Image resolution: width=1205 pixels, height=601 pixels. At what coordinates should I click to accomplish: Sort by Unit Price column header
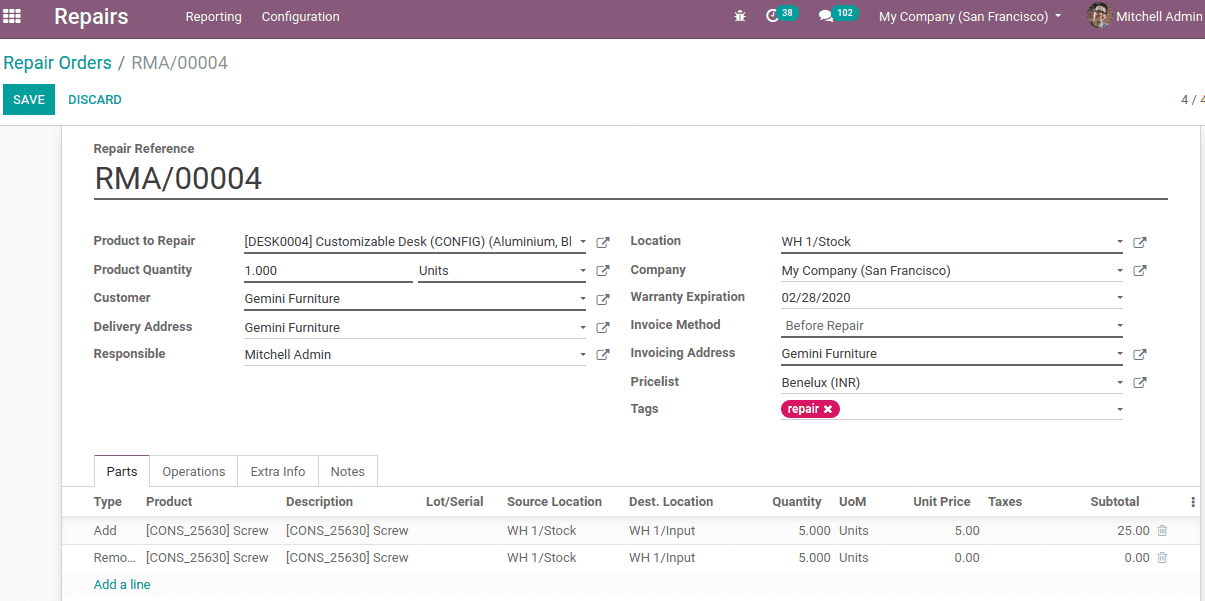tap(942, 502)
